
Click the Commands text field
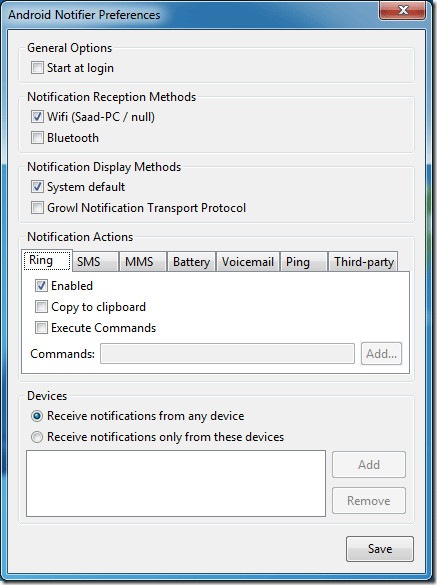tap(227, 353)
